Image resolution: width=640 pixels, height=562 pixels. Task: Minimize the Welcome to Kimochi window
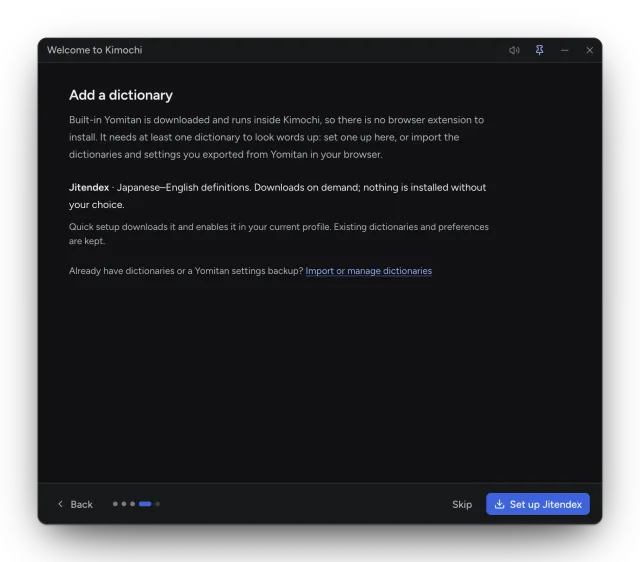[564, 50]
